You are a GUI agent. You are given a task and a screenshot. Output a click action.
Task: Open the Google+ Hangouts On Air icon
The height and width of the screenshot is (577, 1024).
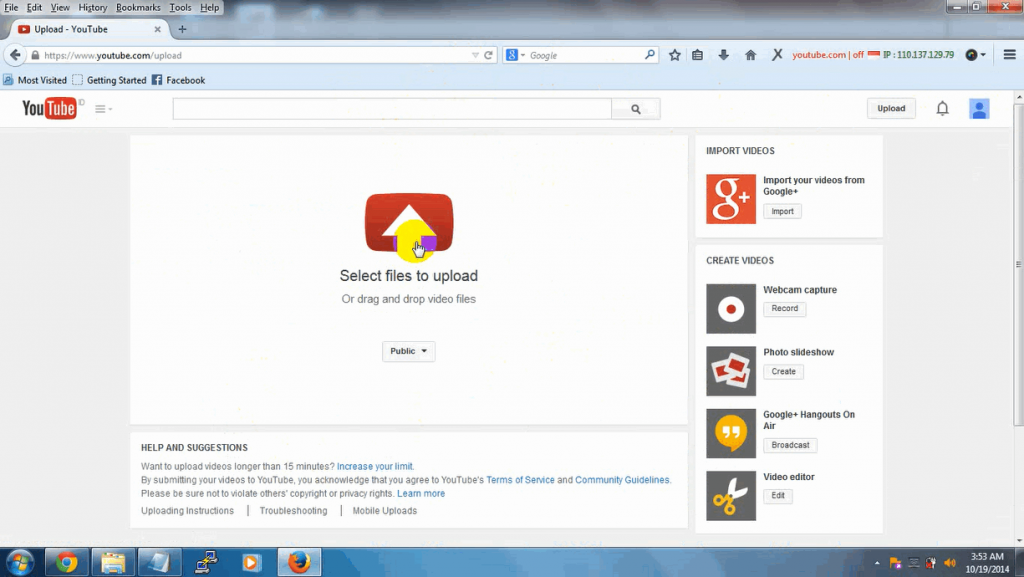point(731,433)
